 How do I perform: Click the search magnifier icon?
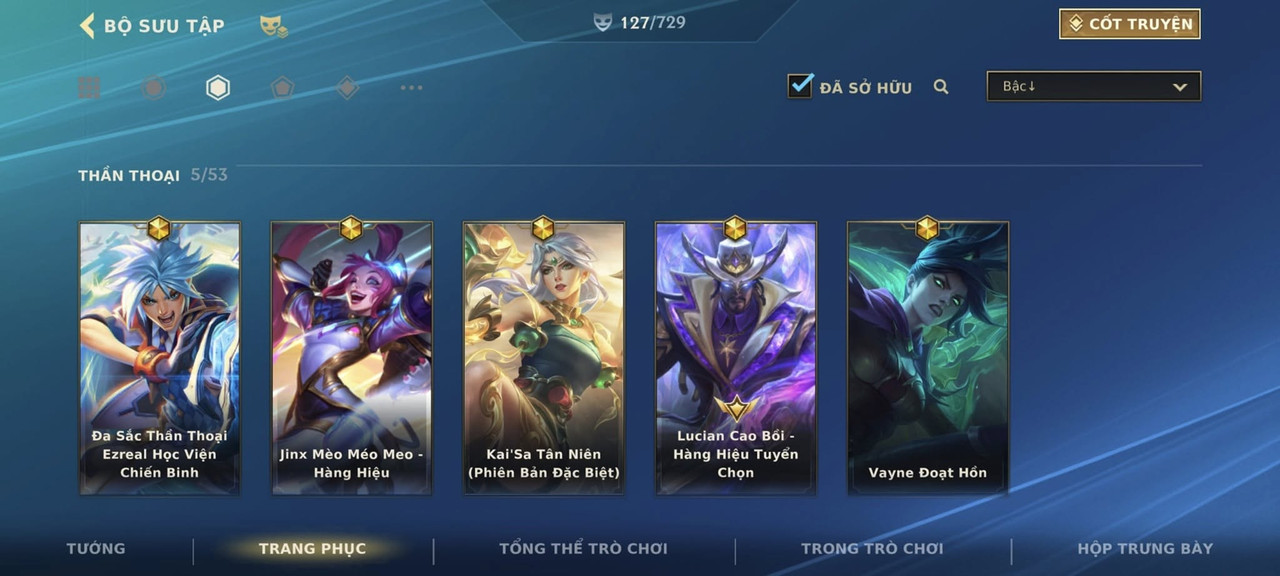tap(941, 87)
